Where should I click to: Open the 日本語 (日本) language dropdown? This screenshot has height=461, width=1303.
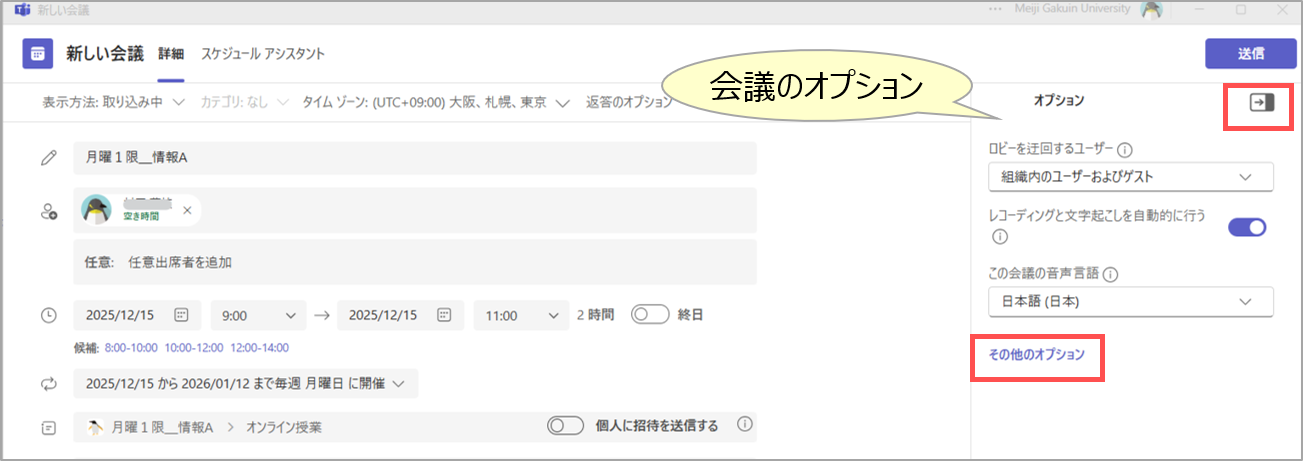point(1128,301)
